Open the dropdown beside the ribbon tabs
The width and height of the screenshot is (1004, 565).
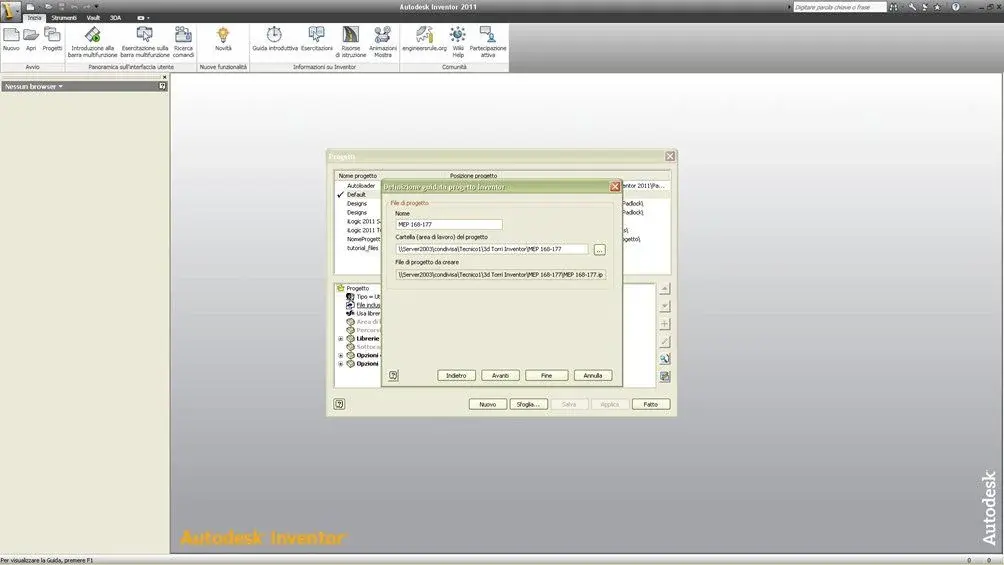[x=143, y=18]
